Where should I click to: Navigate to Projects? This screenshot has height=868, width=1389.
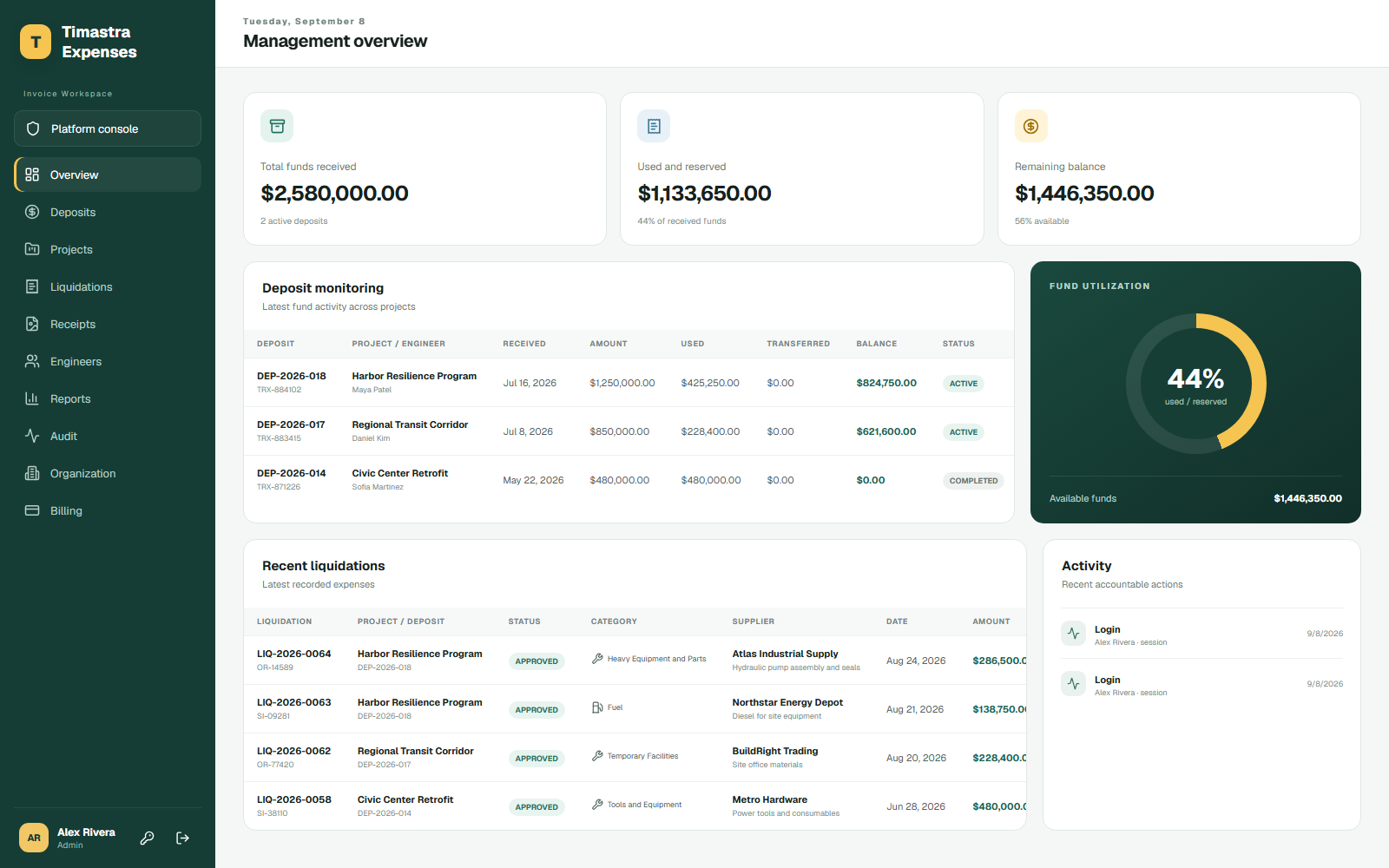[108, 249]
